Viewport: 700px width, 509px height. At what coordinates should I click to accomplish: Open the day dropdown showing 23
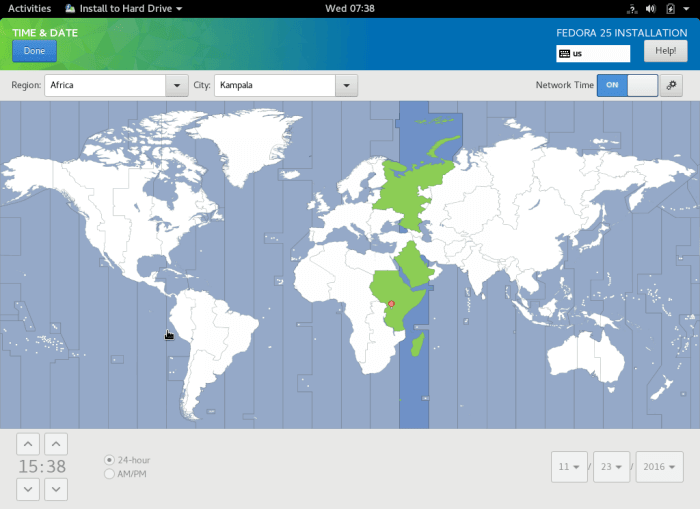613,467
